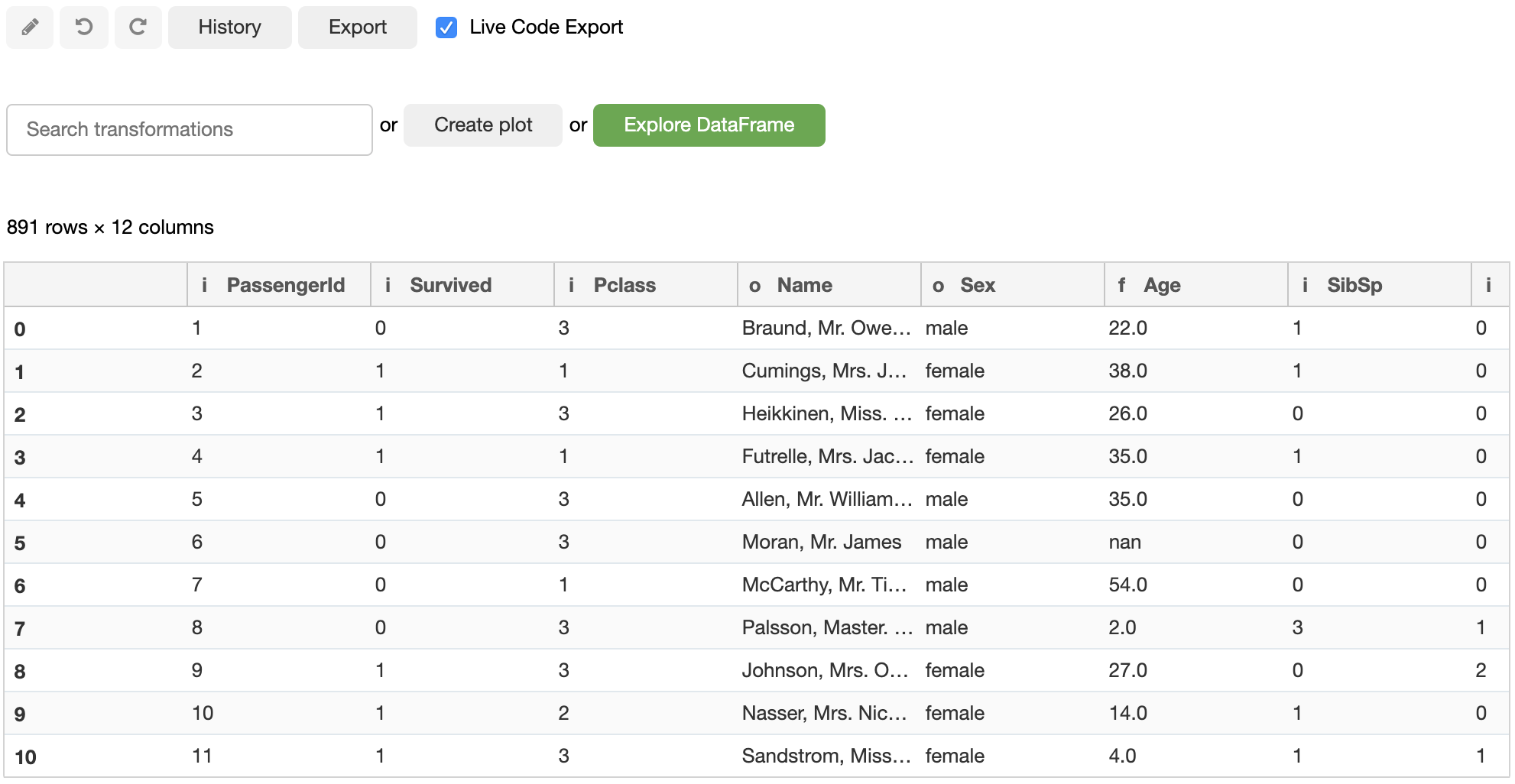Viewport: 1515px width, 784px height.
Task: Open the History panel
Action: pos(230,28)
